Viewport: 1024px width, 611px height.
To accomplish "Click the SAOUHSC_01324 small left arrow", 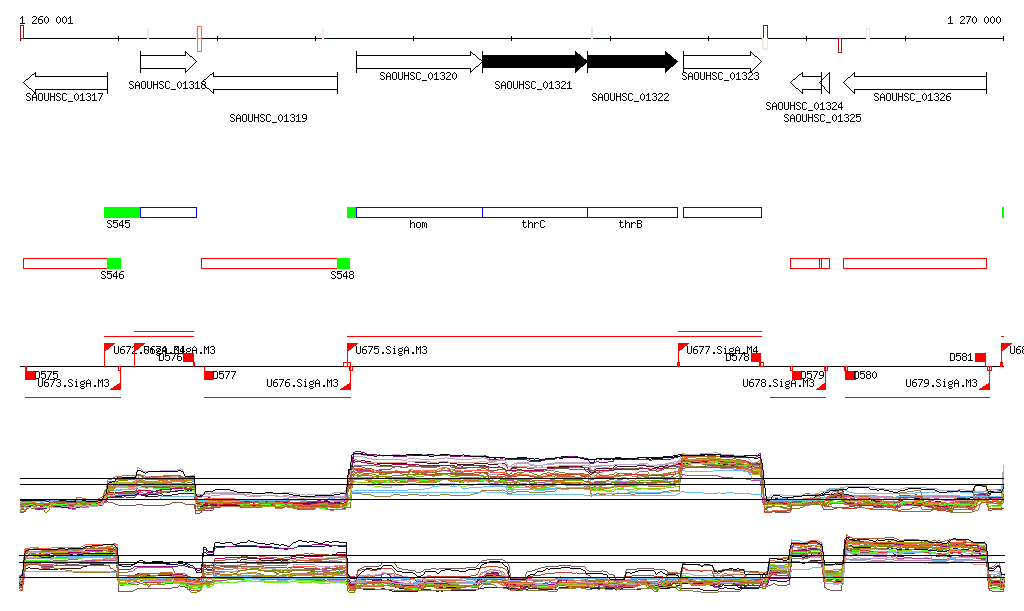I will pos(805,83).
